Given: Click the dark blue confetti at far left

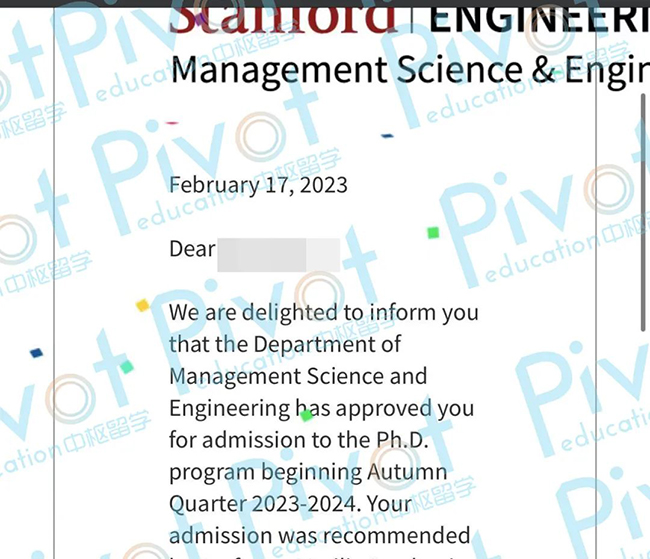Looking at the screenshot, I should [36, 352].
